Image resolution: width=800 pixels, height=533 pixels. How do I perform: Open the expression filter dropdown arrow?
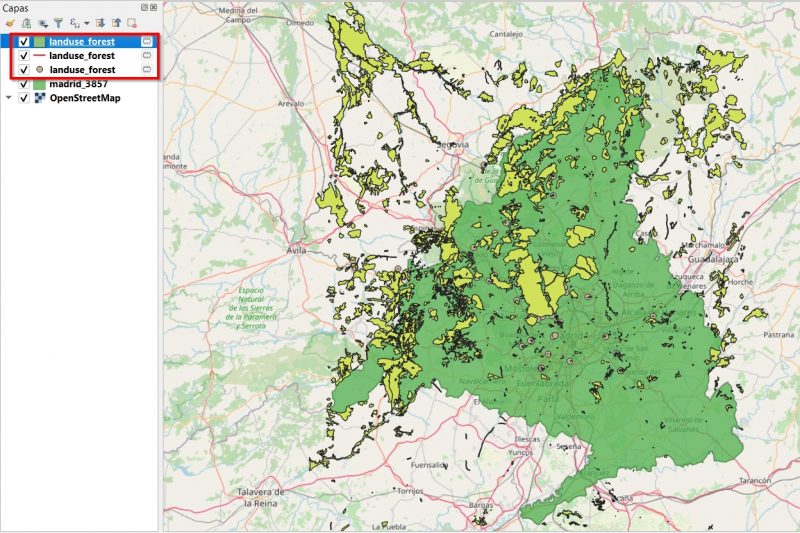pos(87,23)
